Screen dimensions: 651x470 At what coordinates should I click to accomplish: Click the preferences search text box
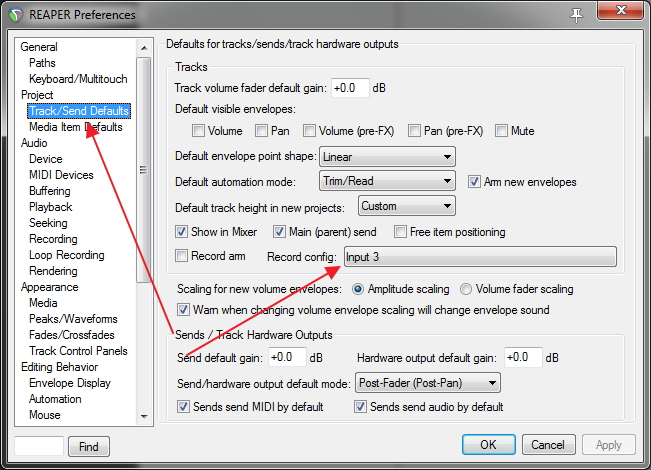(x=39, y=446)
